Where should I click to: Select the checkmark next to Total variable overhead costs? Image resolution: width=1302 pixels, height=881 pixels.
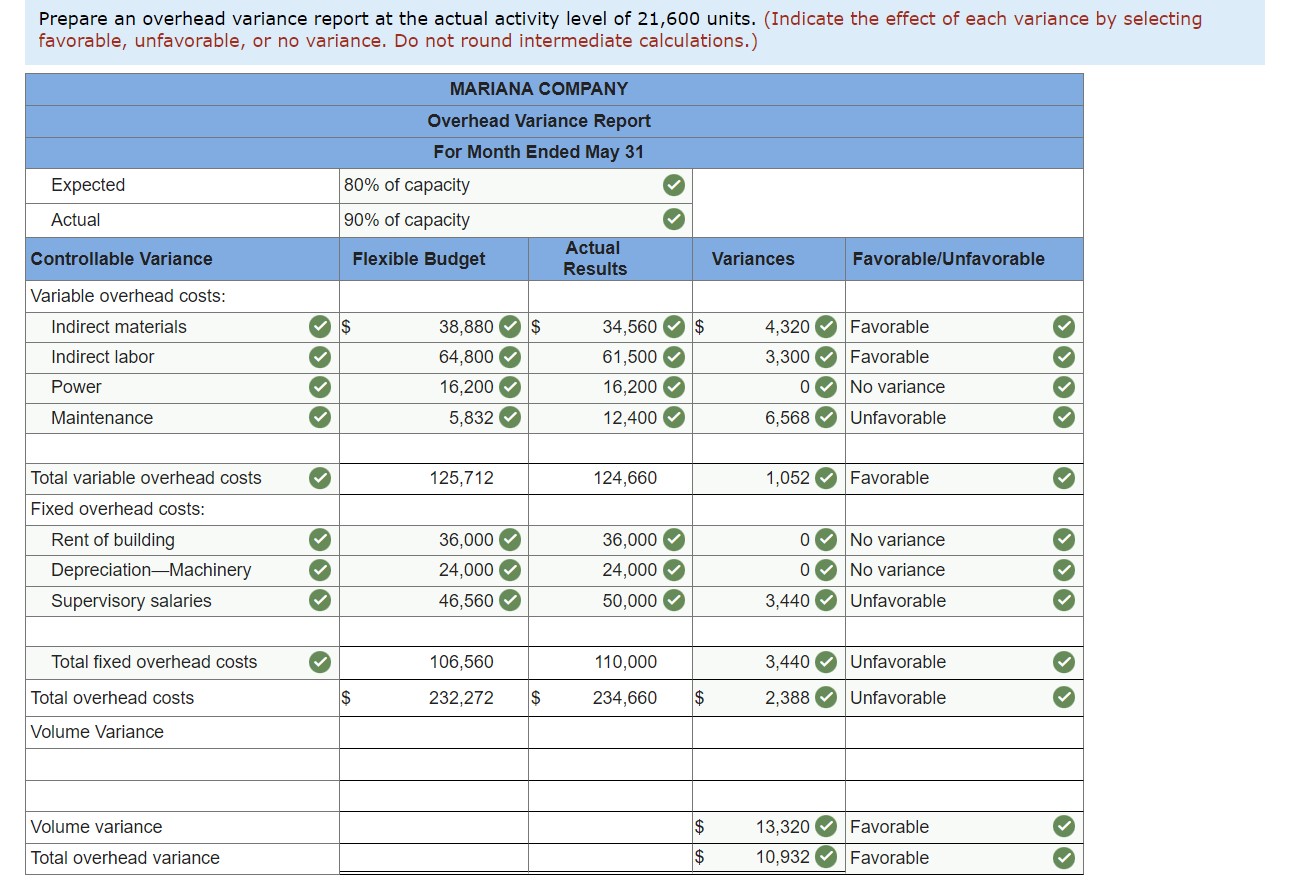point(318,478)
